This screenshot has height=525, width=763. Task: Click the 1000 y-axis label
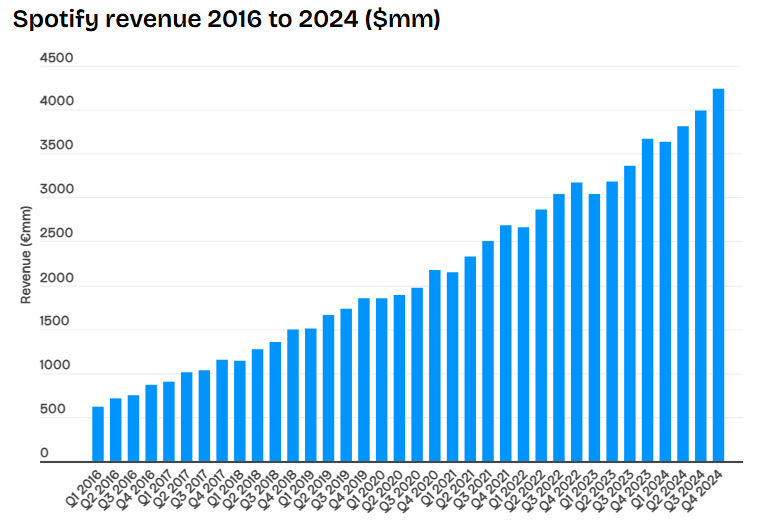[55, 365]
